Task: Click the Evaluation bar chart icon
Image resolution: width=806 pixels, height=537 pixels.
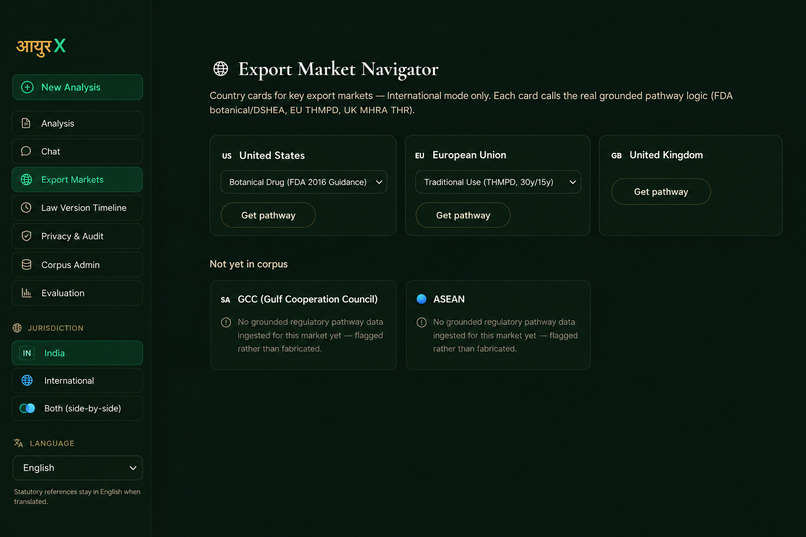Action: [x=26, y=293]
